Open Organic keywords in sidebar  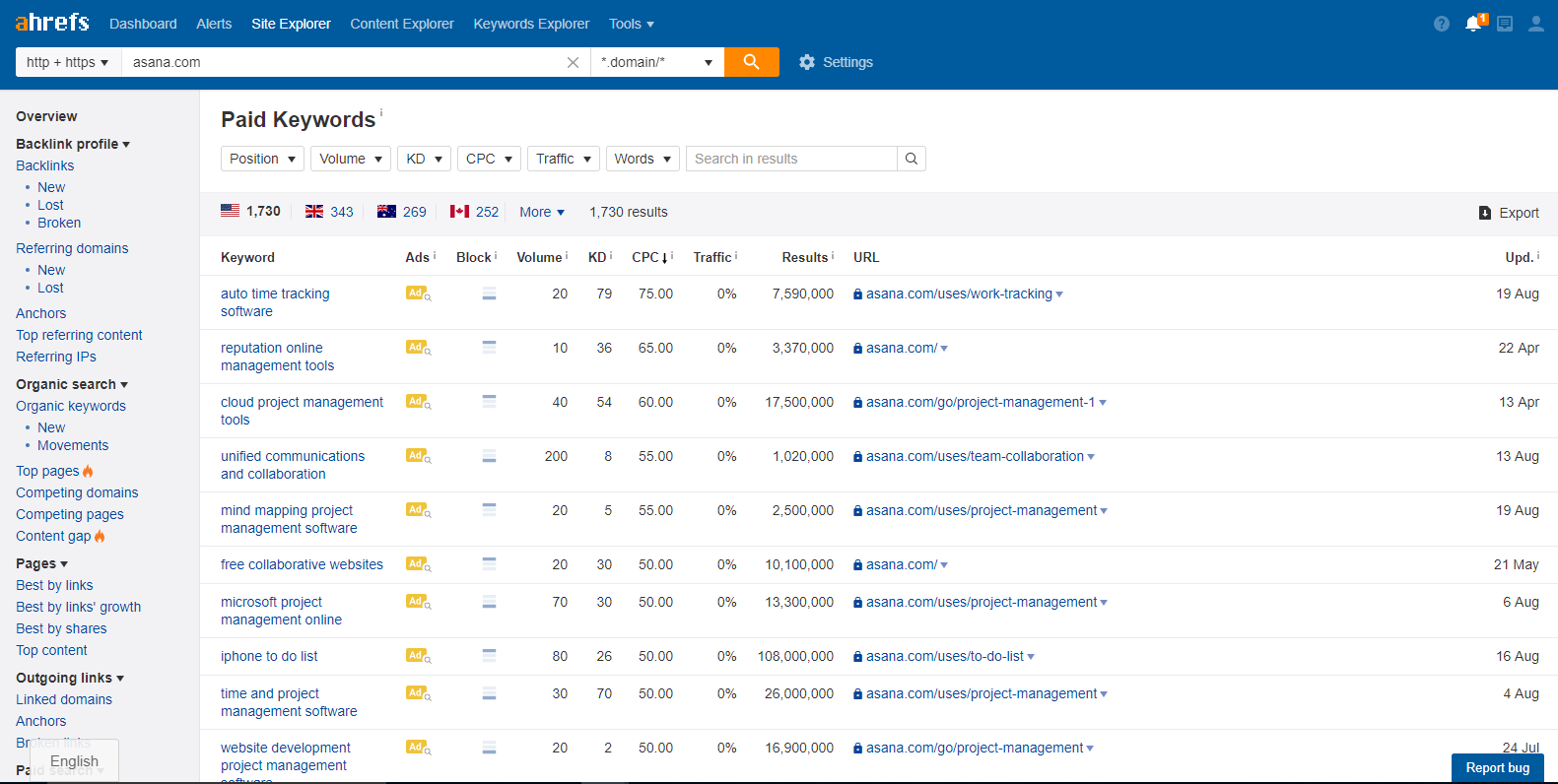coord(71,406)
